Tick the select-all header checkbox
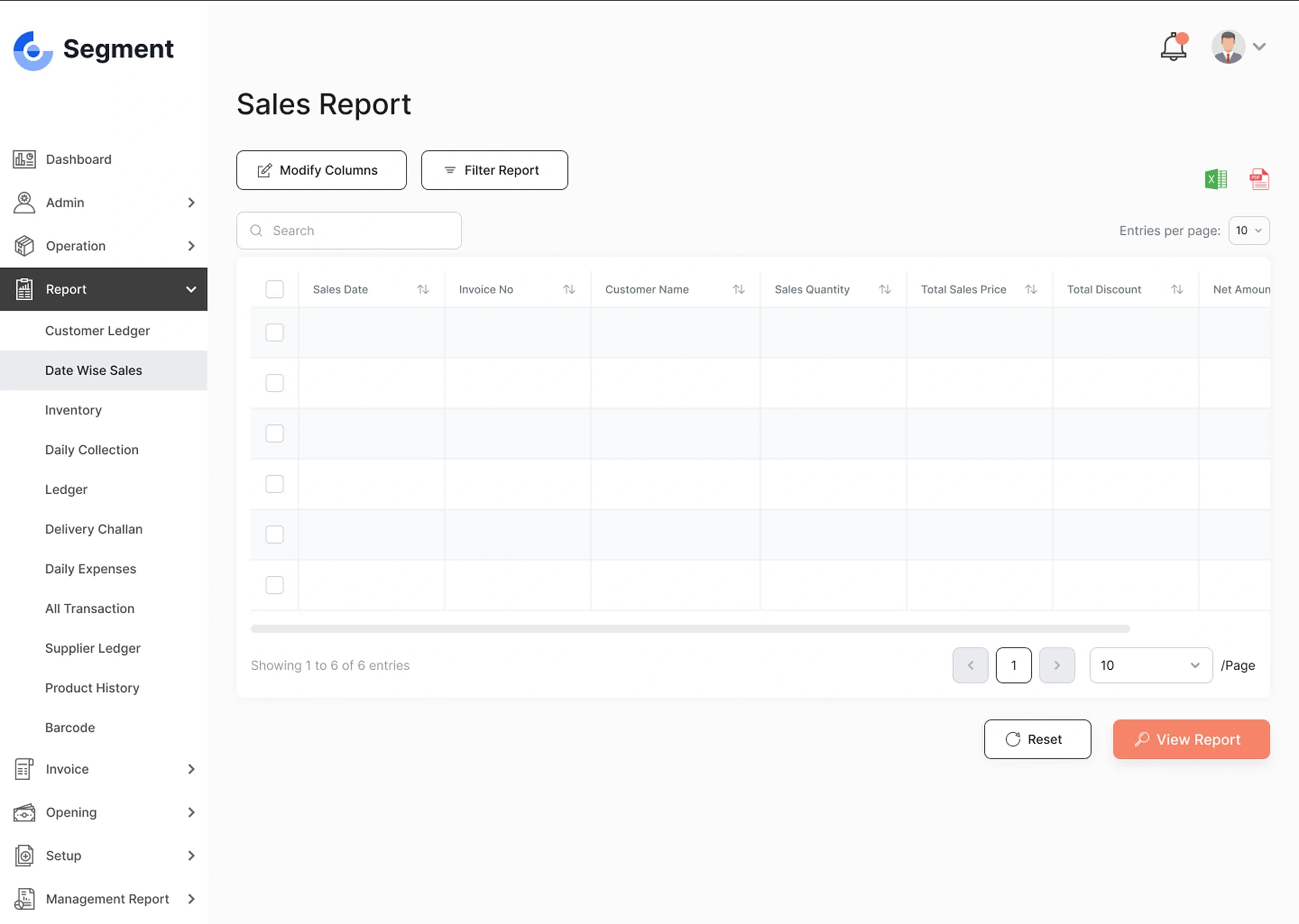1299x924 pixels. [x=274, y=289]
